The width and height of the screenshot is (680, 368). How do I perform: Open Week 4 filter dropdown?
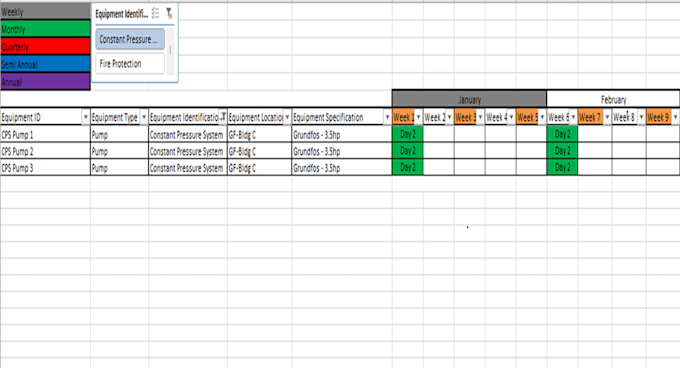(x=511, y=117)
